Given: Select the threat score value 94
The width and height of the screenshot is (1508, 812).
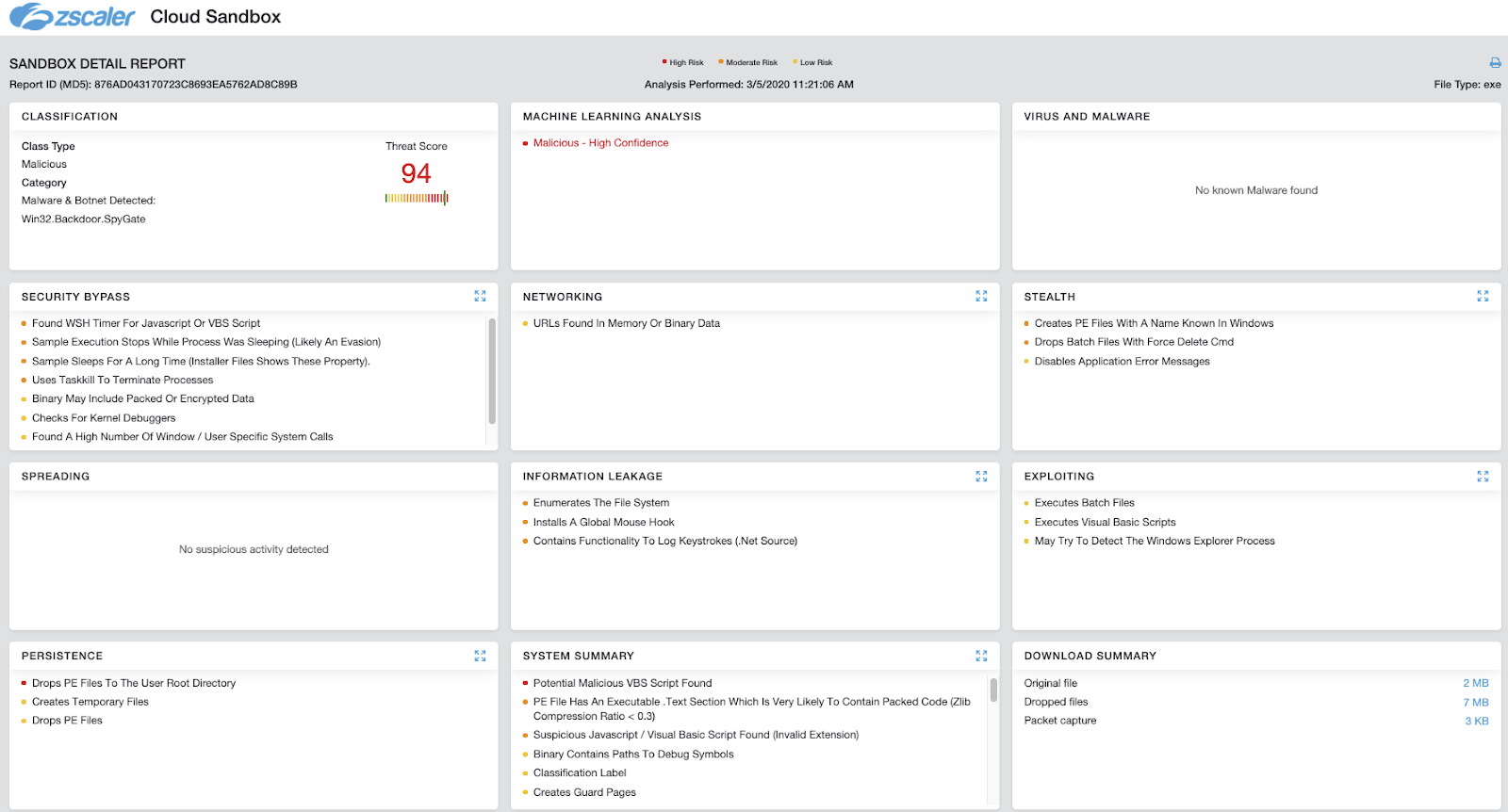Looking at the screenshot, I should (x=416, y=173).
